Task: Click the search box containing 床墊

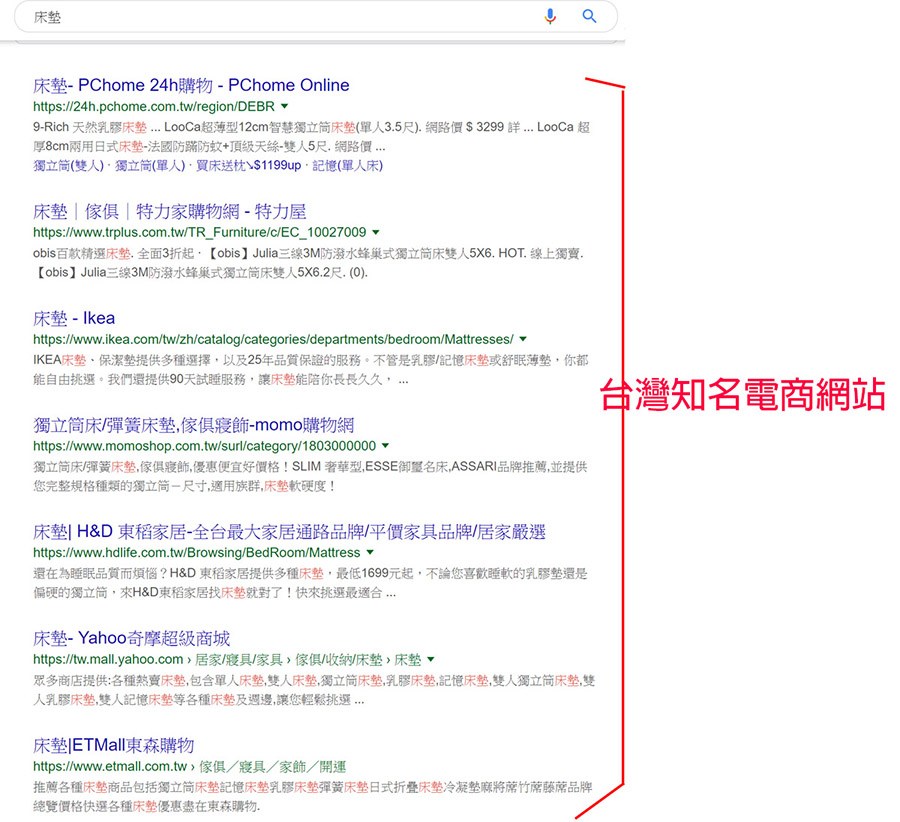Action: click(x=280, y=17)
